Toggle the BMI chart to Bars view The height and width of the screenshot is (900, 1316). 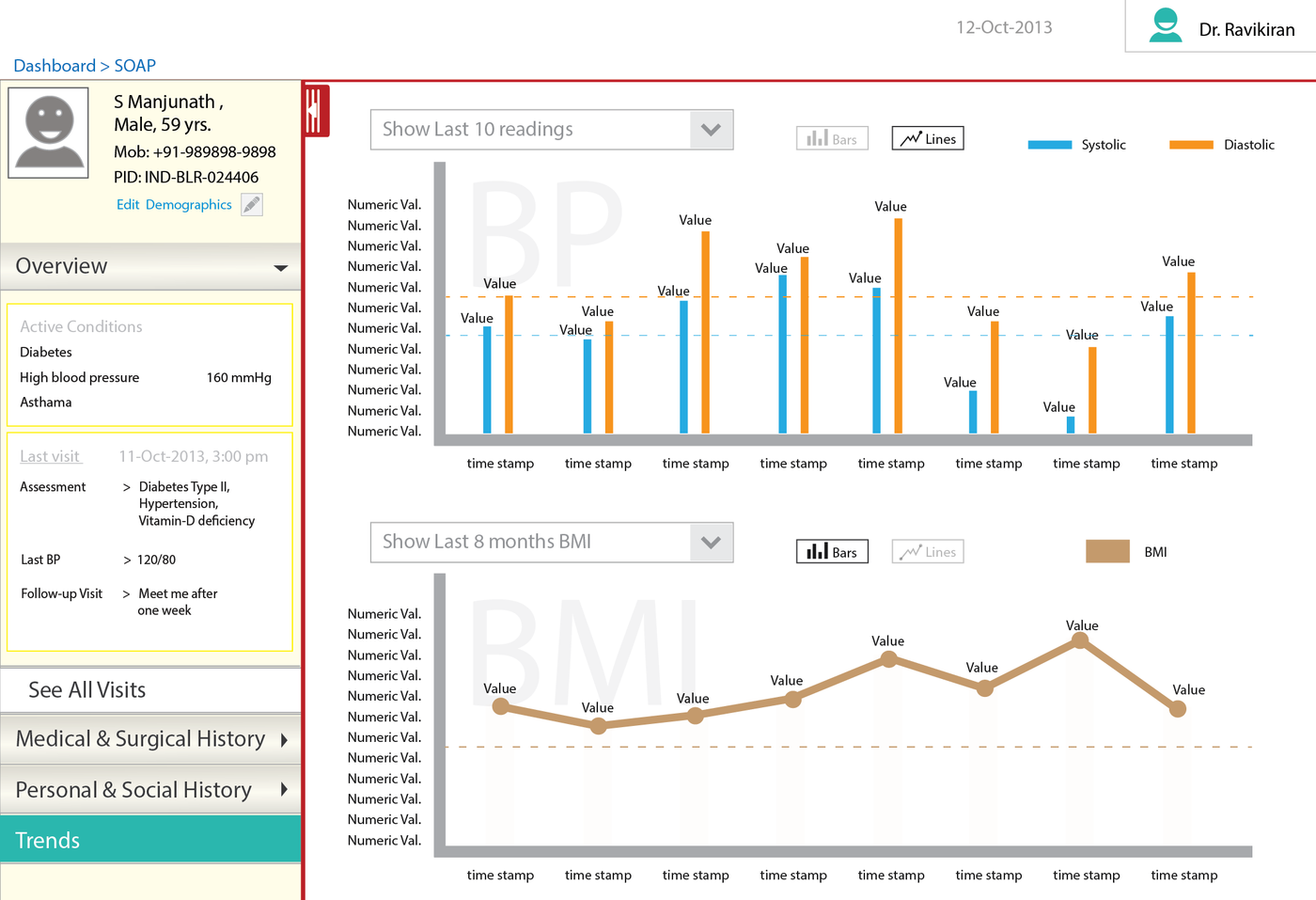831,551
